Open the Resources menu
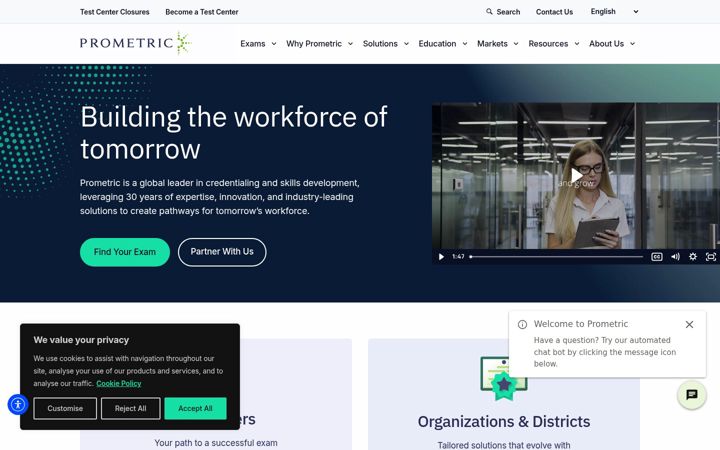 tap(548, 44)
